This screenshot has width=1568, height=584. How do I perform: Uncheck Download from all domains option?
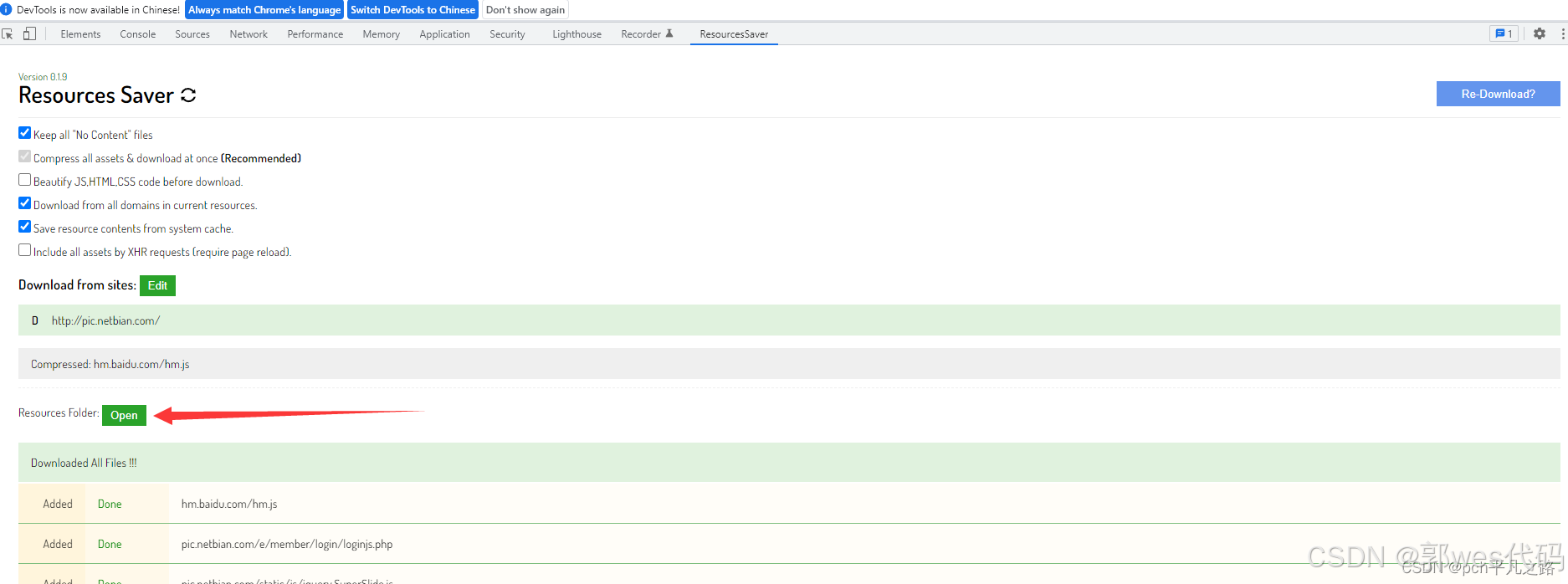(25, 203)
